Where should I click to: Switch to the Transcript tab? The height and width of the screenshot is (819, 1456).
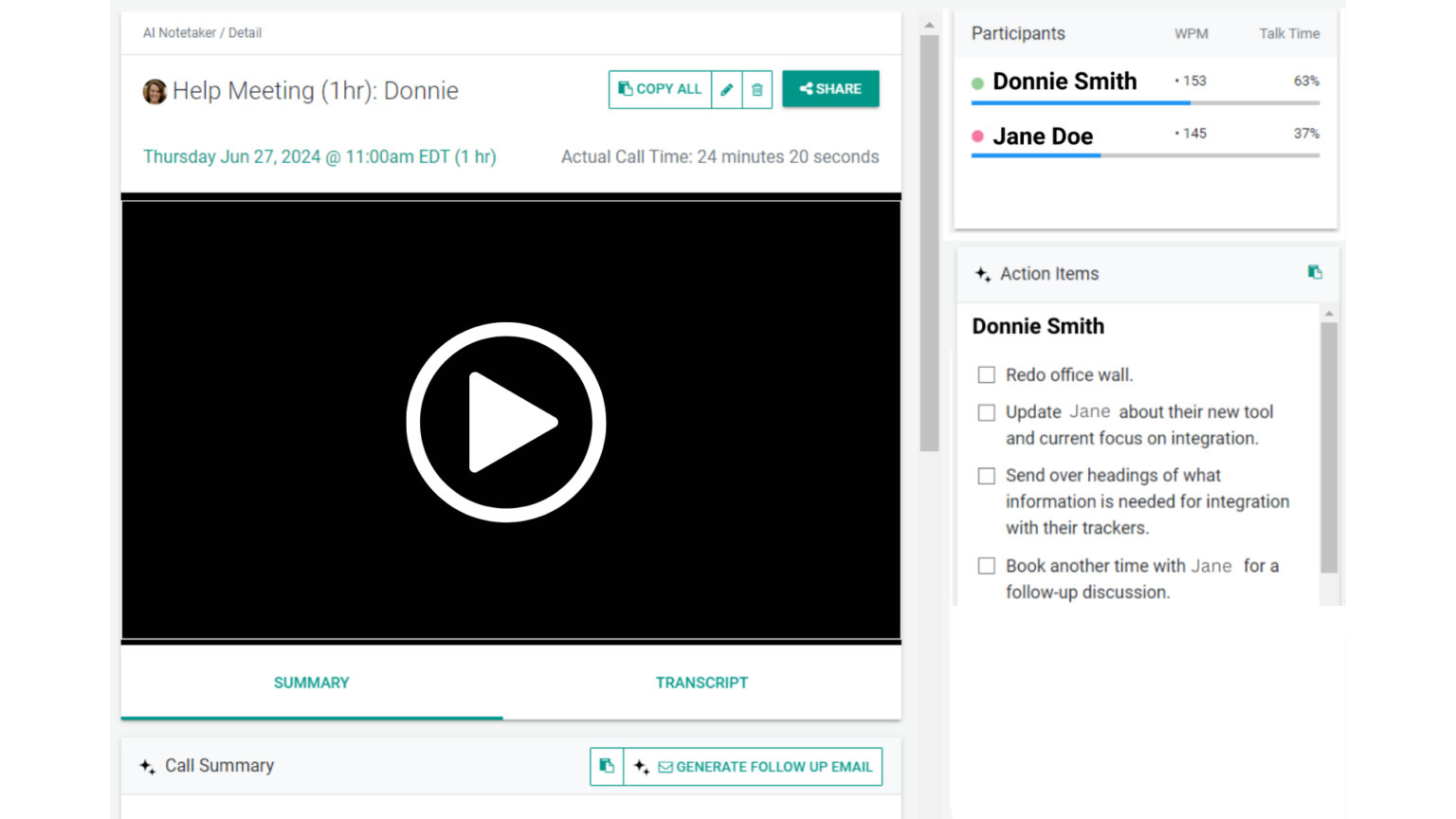tap(701, 682)
